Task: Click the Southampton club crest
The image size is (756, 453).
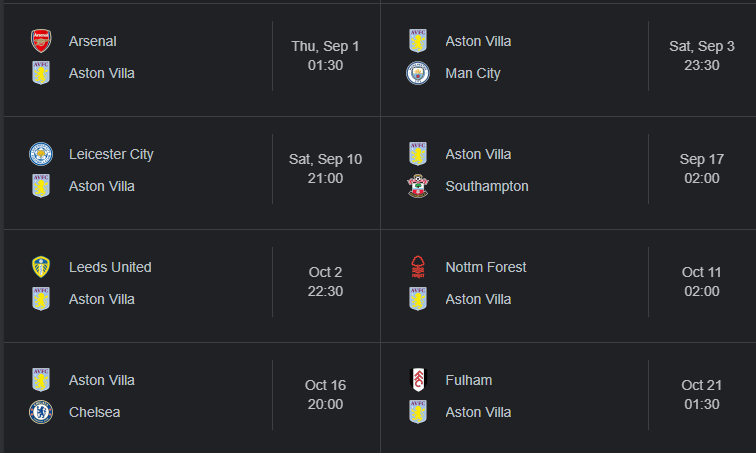Action: pos(418,186)
